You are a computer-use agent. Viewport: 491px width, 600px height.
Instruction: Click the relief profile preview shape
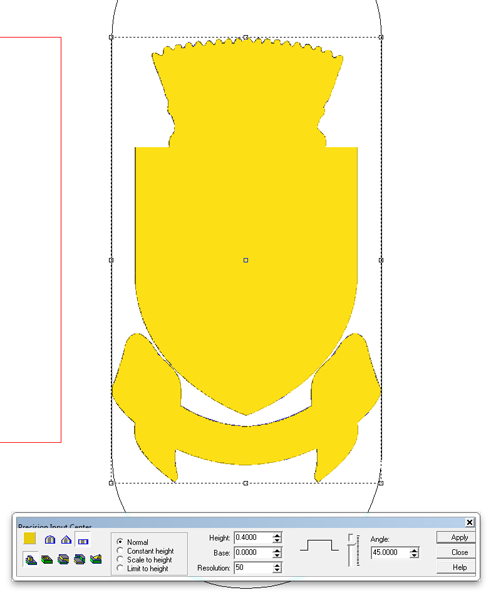tap(319, 545)
